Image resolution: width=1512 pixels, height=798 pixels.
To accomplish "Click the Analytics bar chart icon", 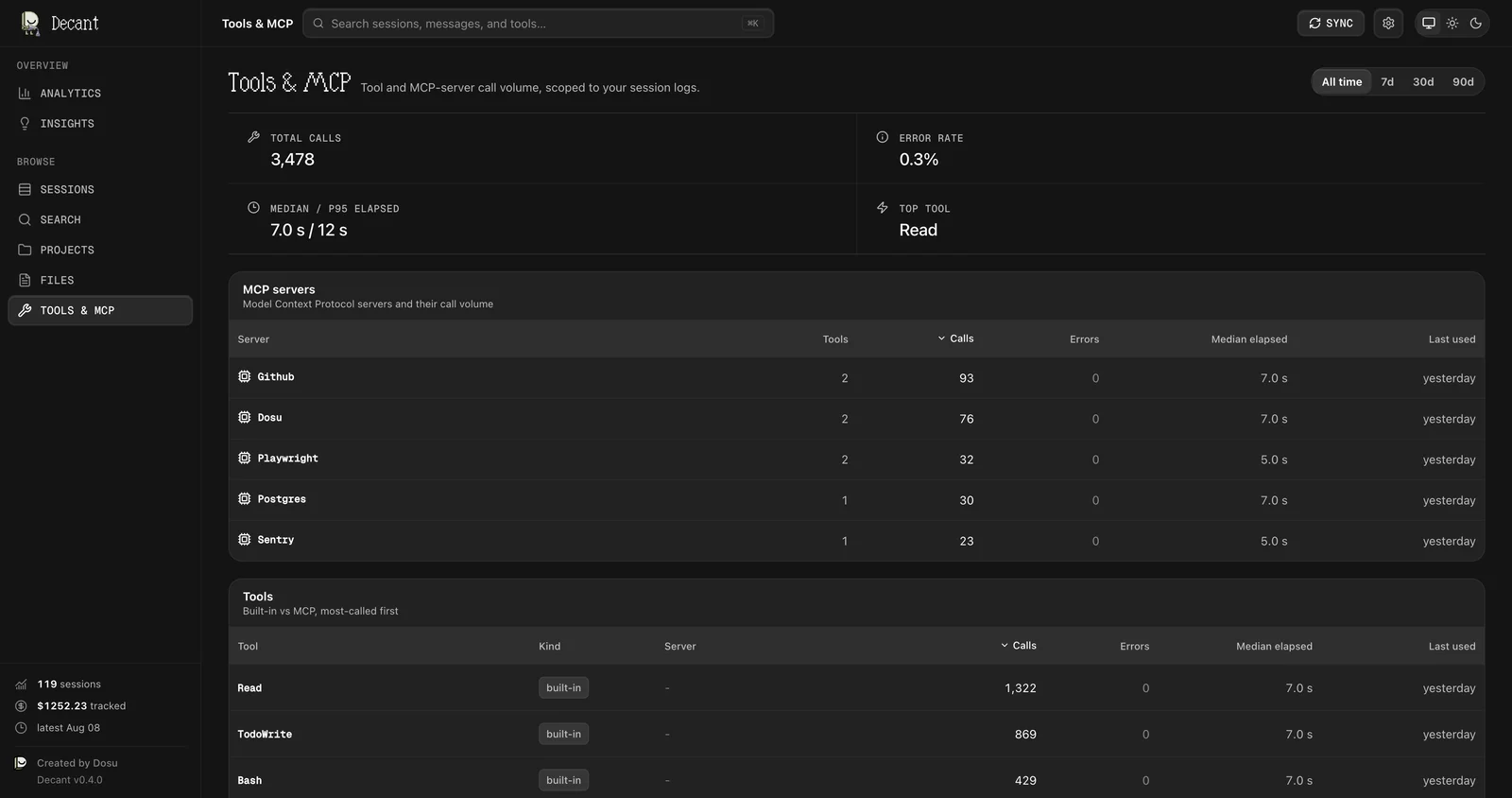I will click(25, 94).
